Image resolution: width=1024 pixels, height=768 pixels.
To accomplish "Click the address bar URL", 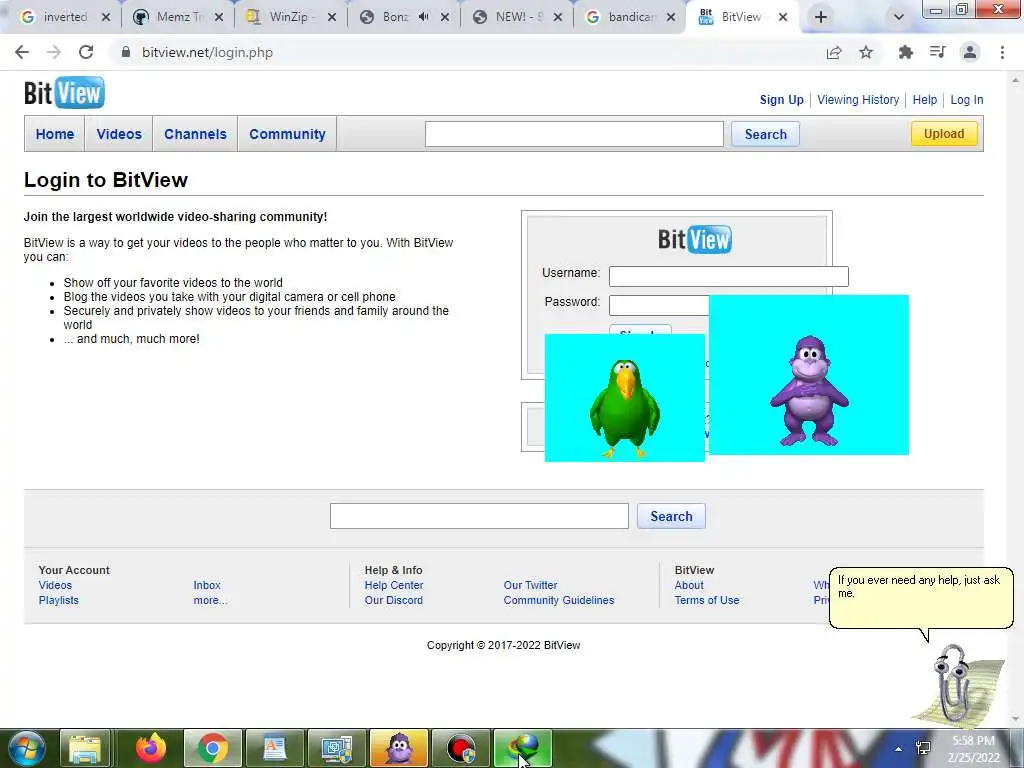I will click(208, 52).
